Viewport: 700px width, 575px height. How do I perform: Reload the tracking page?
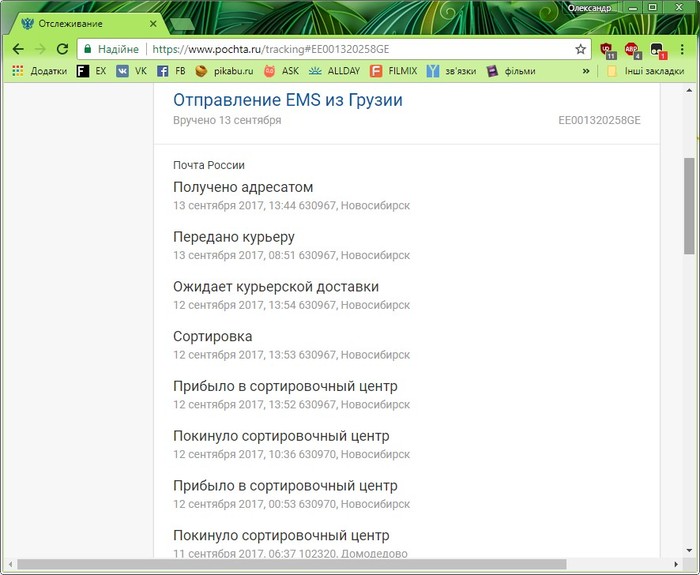tap(62, 49)
